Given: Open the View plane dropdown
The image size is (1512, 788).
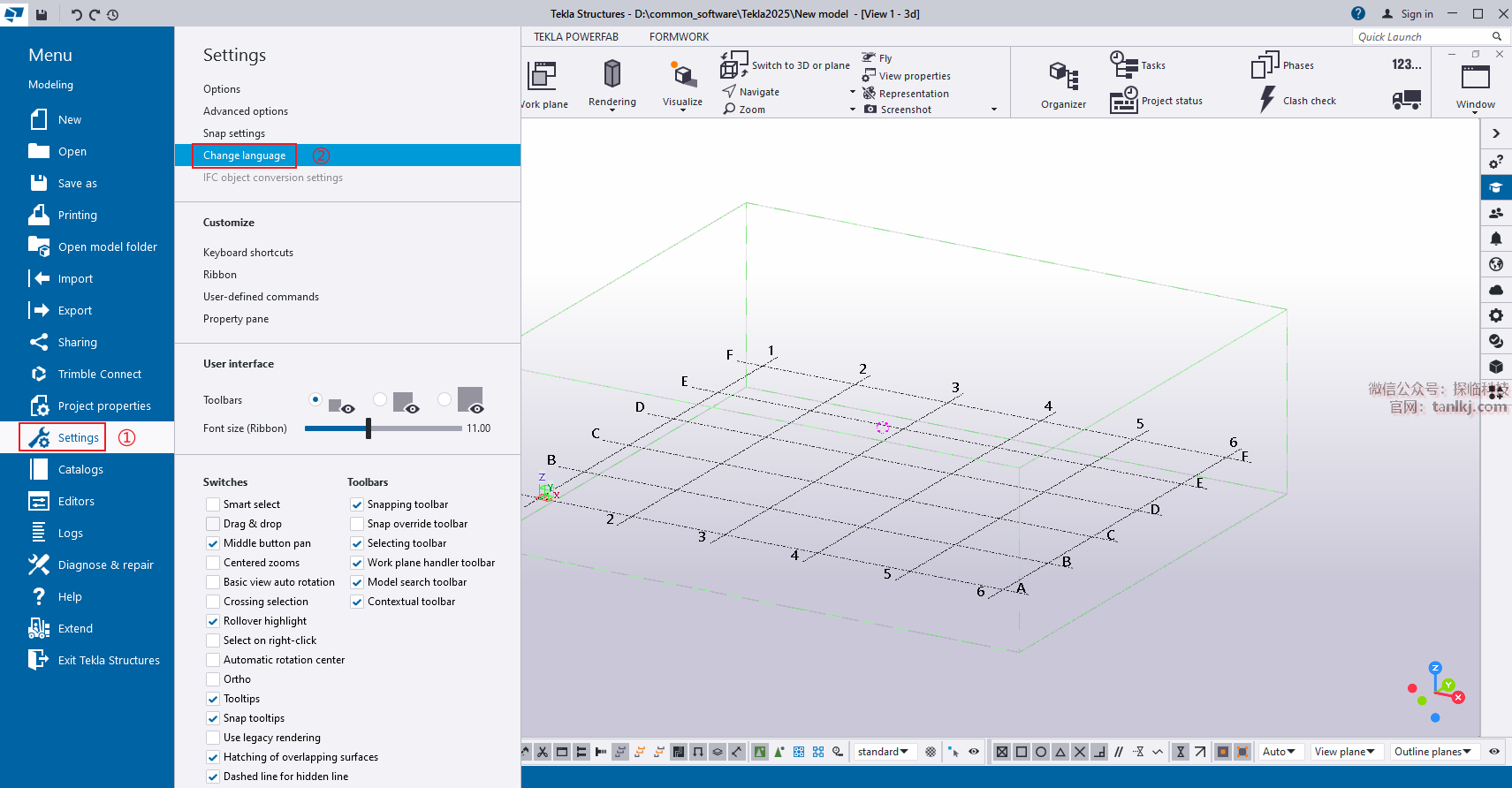Looking at the screenshot, I should pos(1343,752).
